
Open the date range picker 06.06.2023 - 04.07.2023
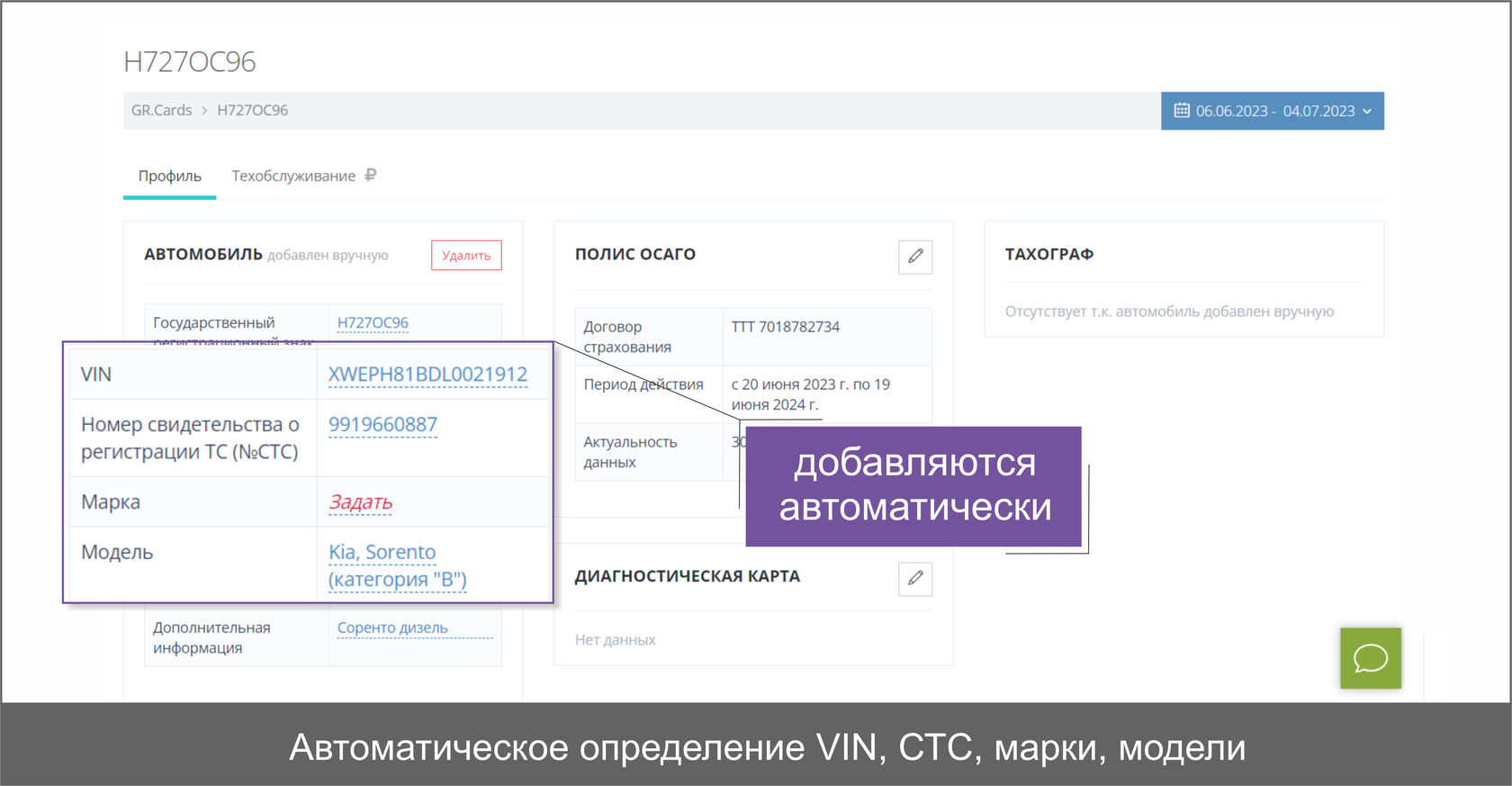click(x=1272, y=111)
